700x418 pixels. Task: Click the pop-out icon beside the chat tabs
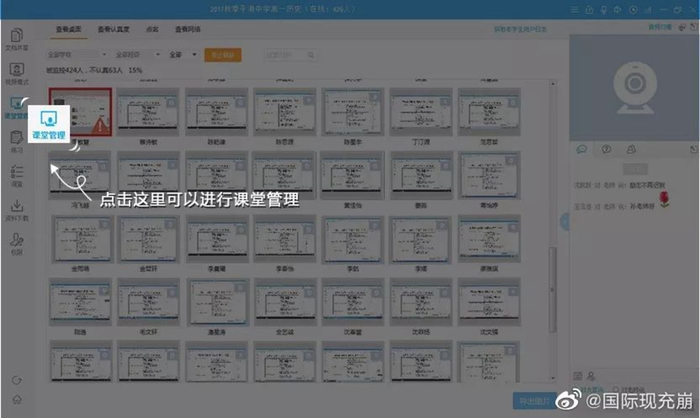693,149
